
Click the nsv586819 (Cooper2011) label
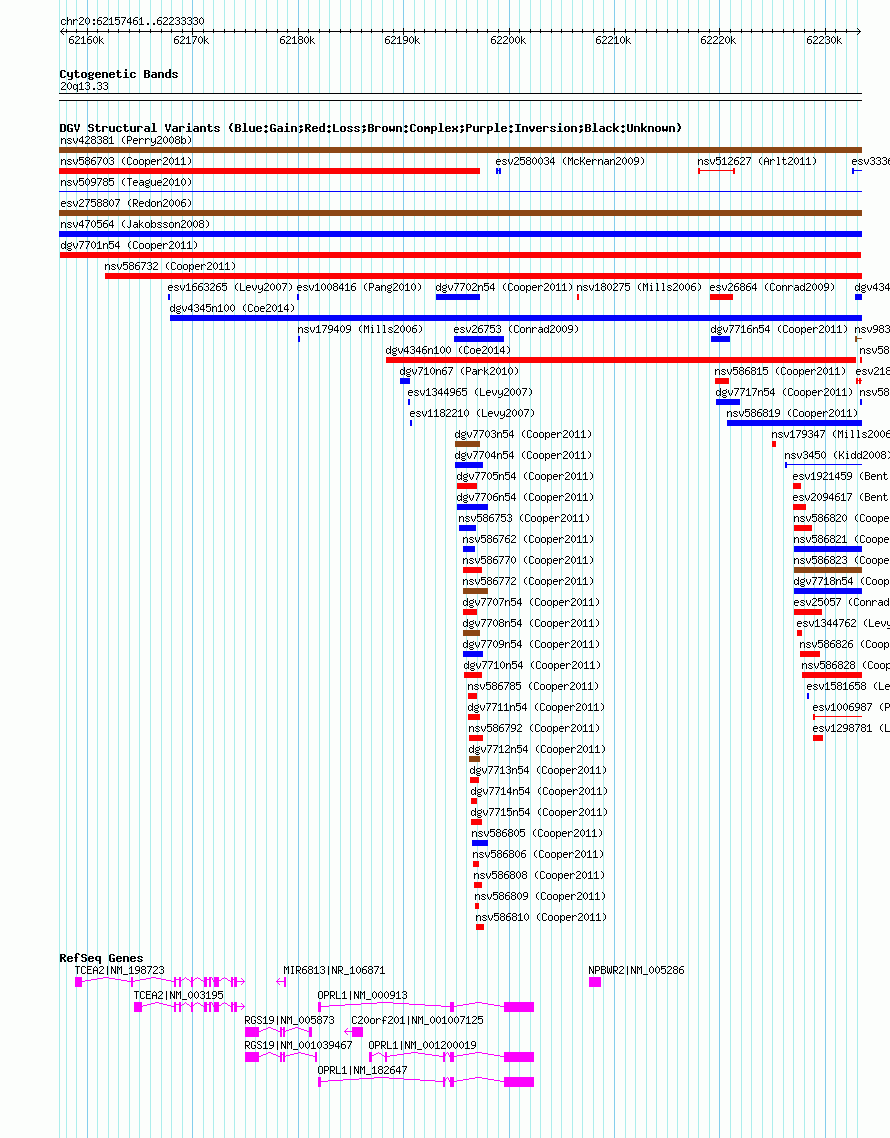tap(792, 414)
